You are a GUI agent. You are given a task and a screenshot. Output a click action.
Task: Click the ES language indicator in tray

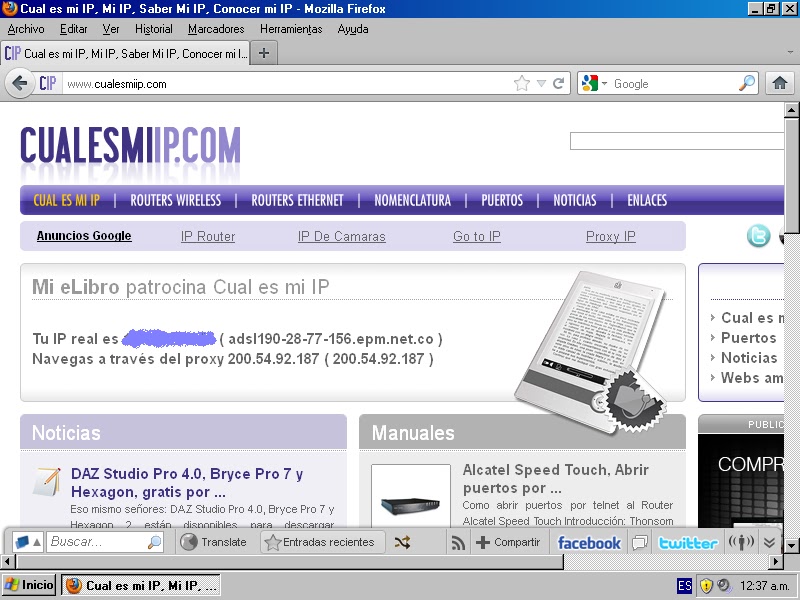pos(685,585)
